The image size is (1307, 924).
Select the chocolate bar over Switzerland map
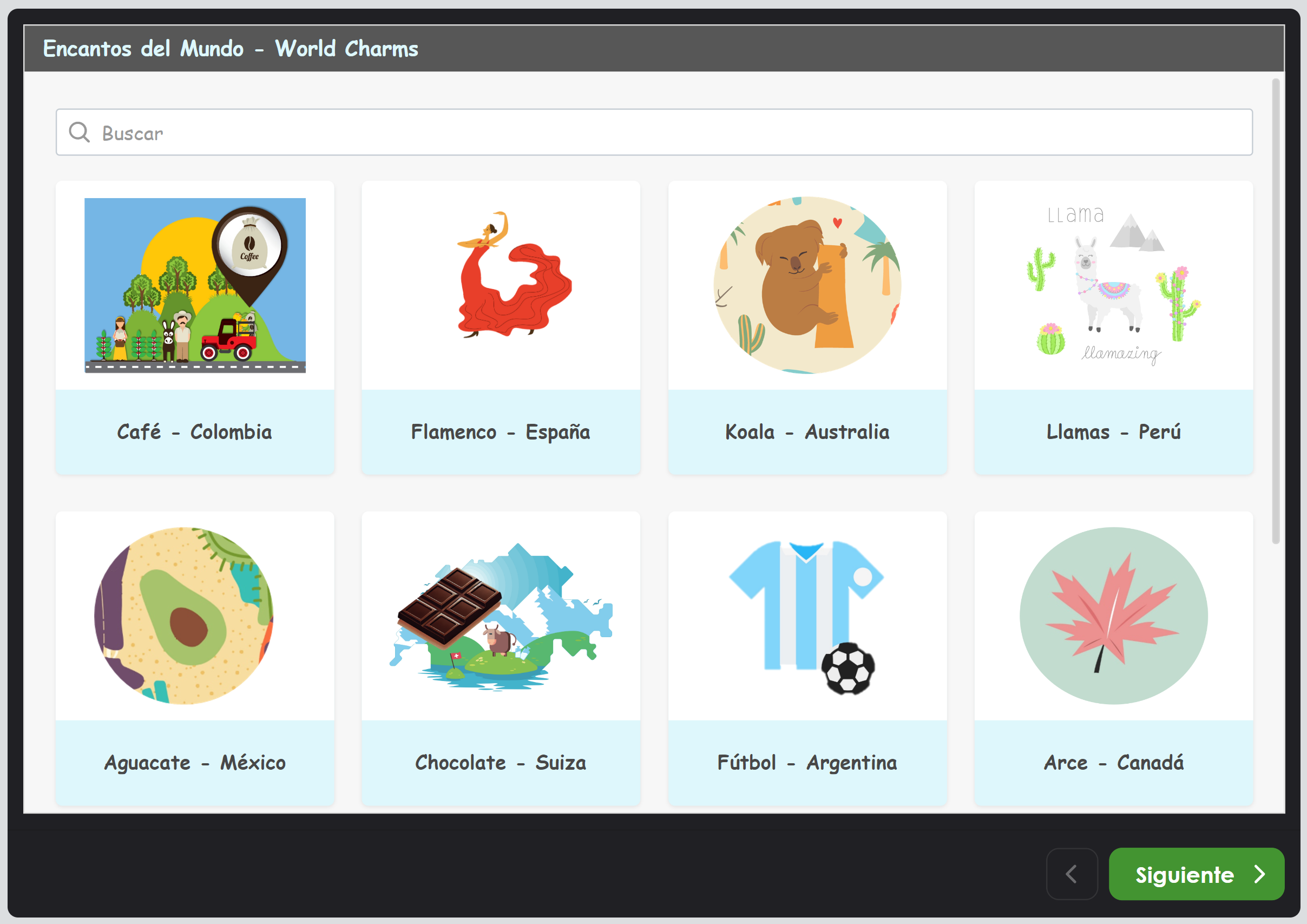click(x=501, y=617)
